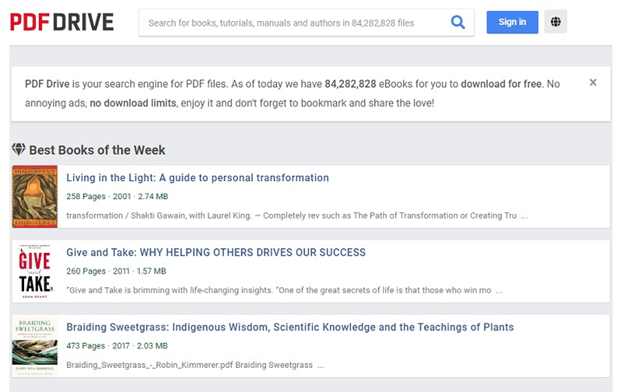Click the Give and Take description text
The image size is (624, 392).
pyautogui.click(x=284, y=290)
